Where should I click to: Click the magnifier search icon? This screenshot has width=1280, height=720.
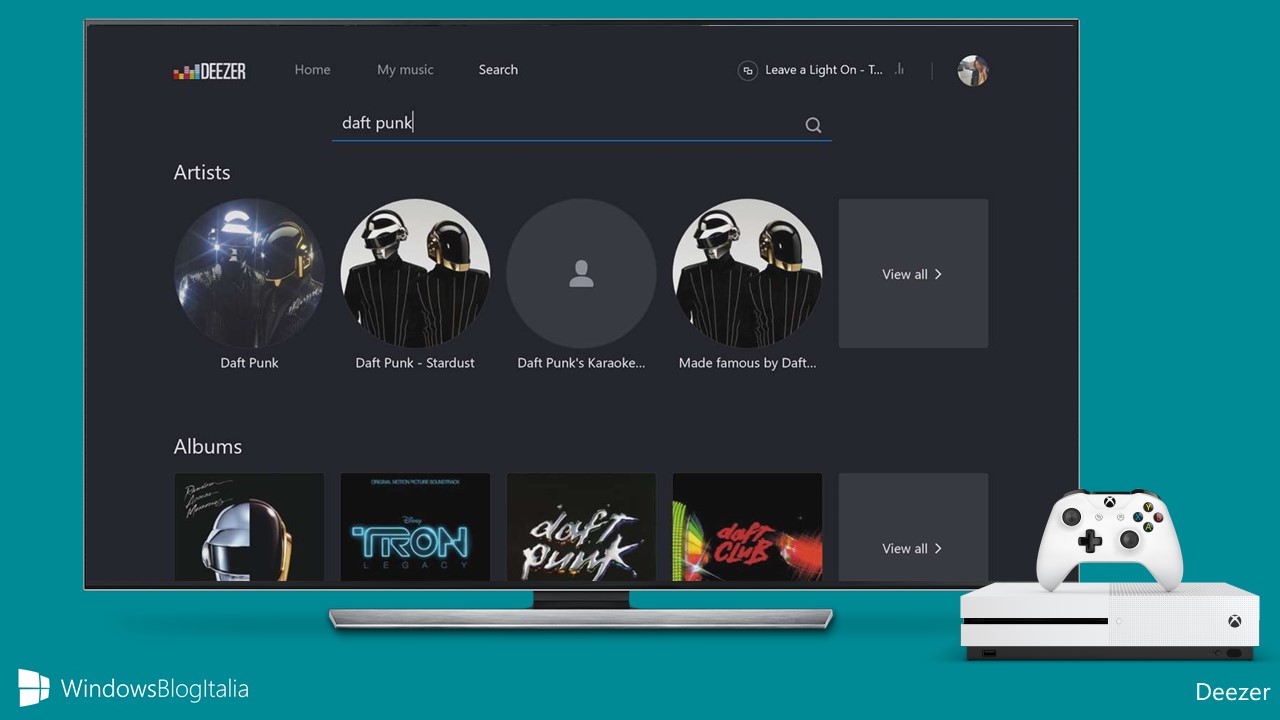[813, 125]
